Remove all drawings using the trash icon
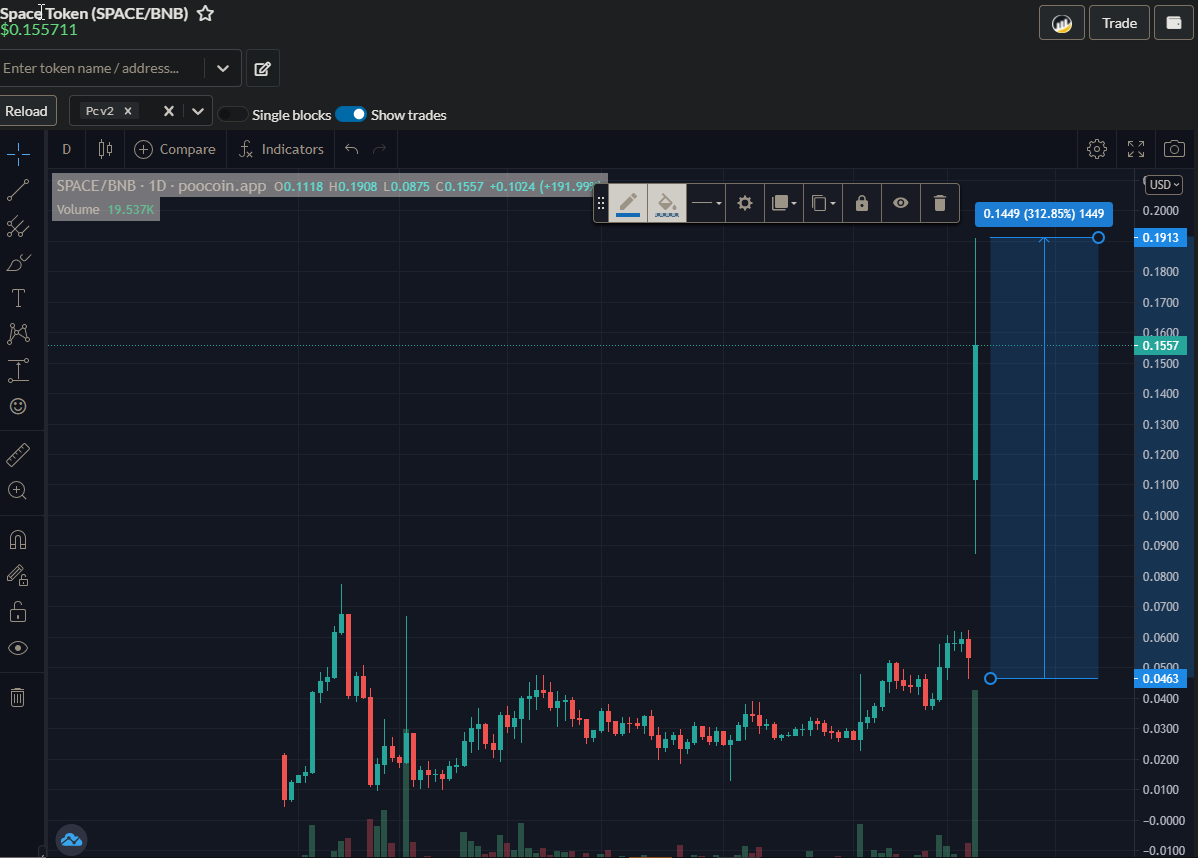Screen dimensions: 1198x858 [x=18, y=697]
